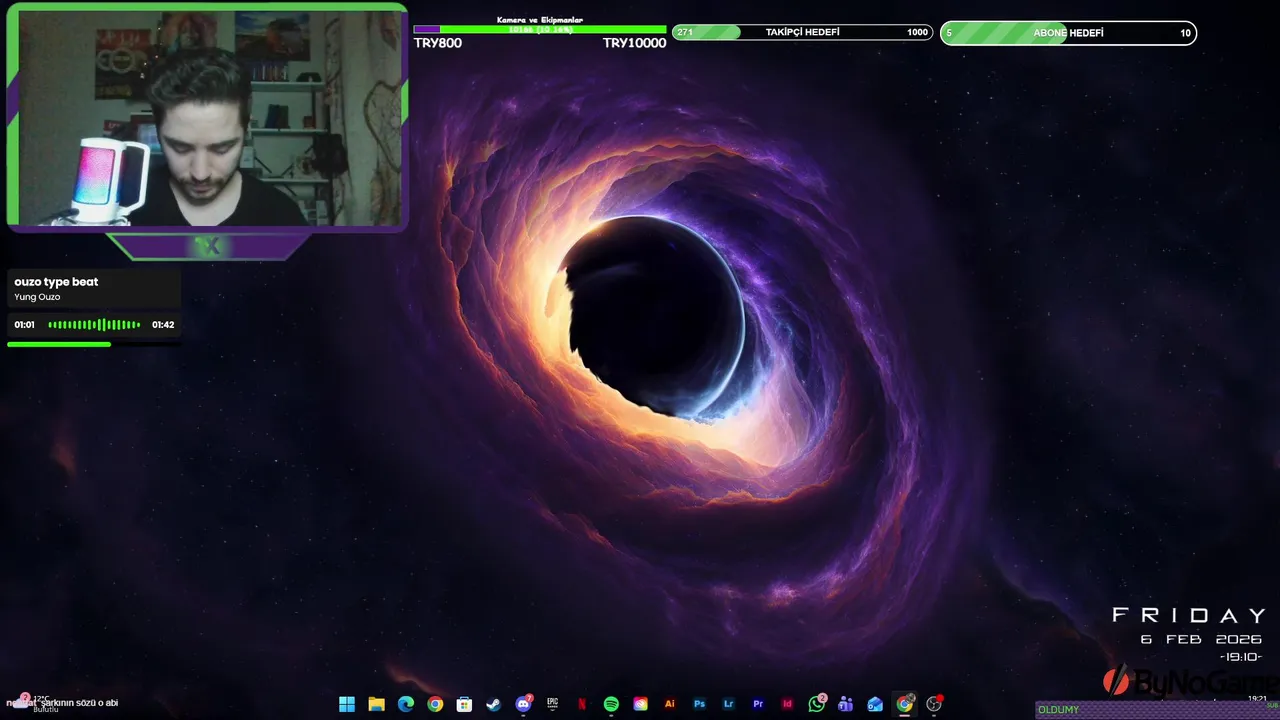Screen dimensions: 1280x720
Task: Switch to active Chrome profile window
Action: click(x=904, y=704)
